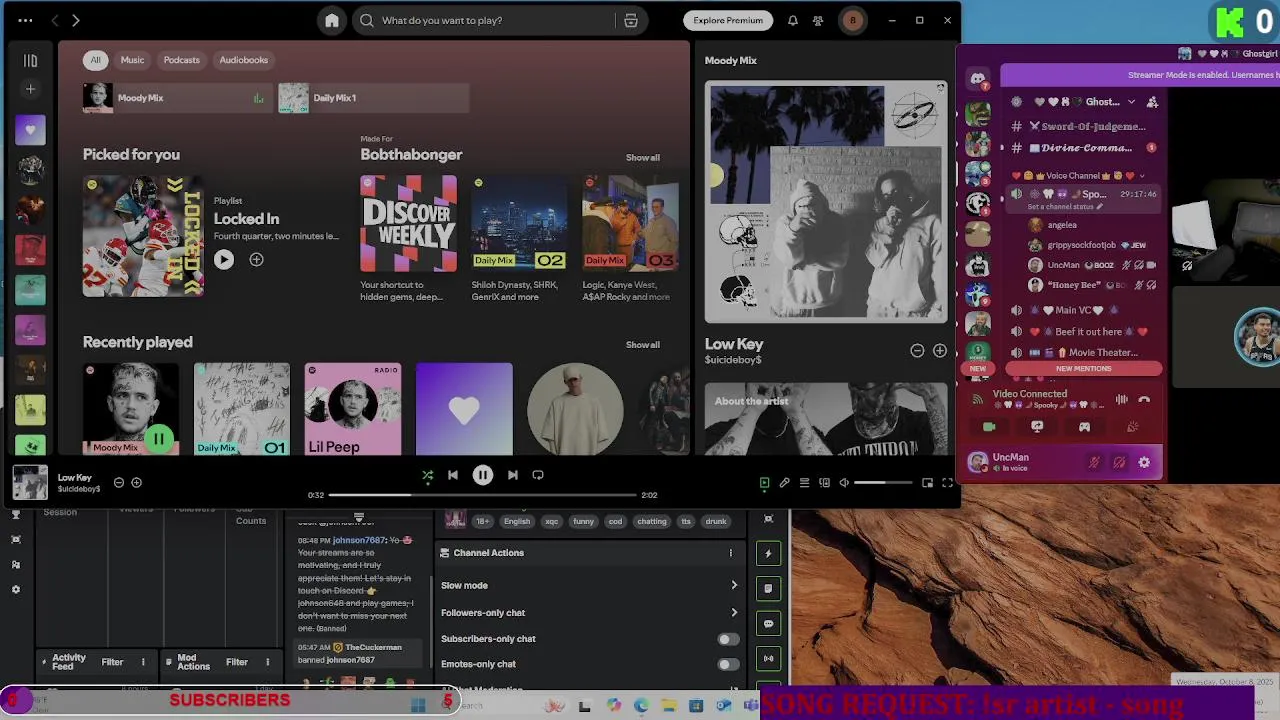This screenshot has height=720, width=1280.
Task: Turn on Discord camera
Action: click(989, 427)
